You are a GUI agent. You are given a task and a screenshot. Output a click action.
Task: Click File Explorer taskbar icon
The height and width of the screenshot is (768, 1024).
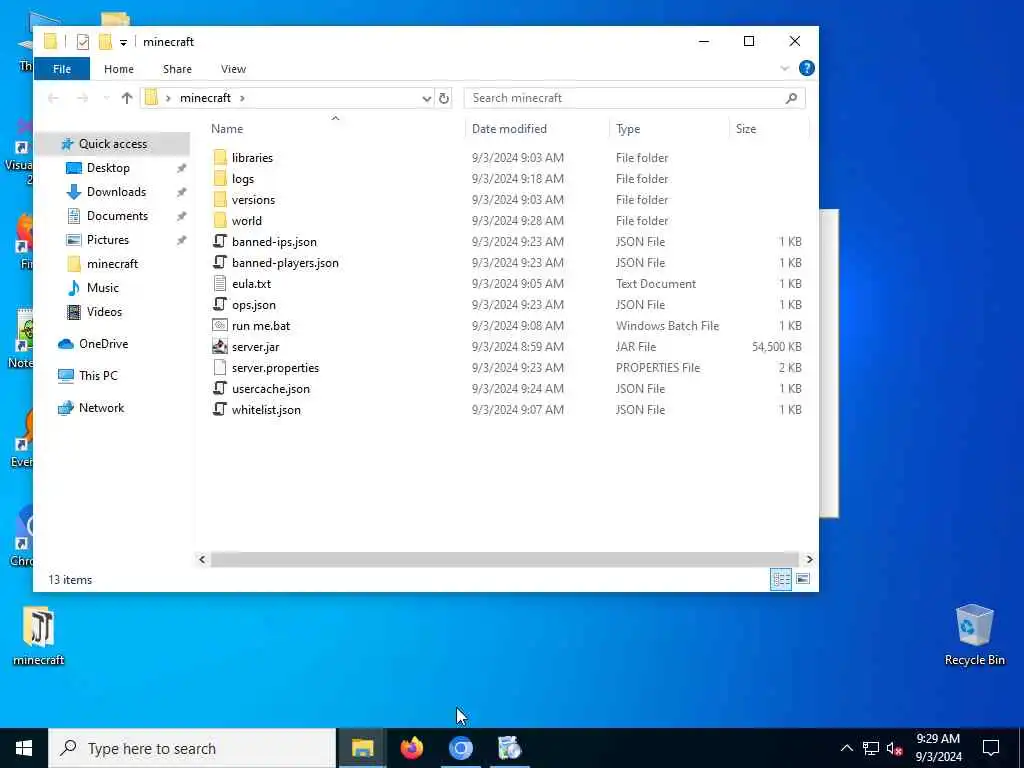[x=362, y=748]
